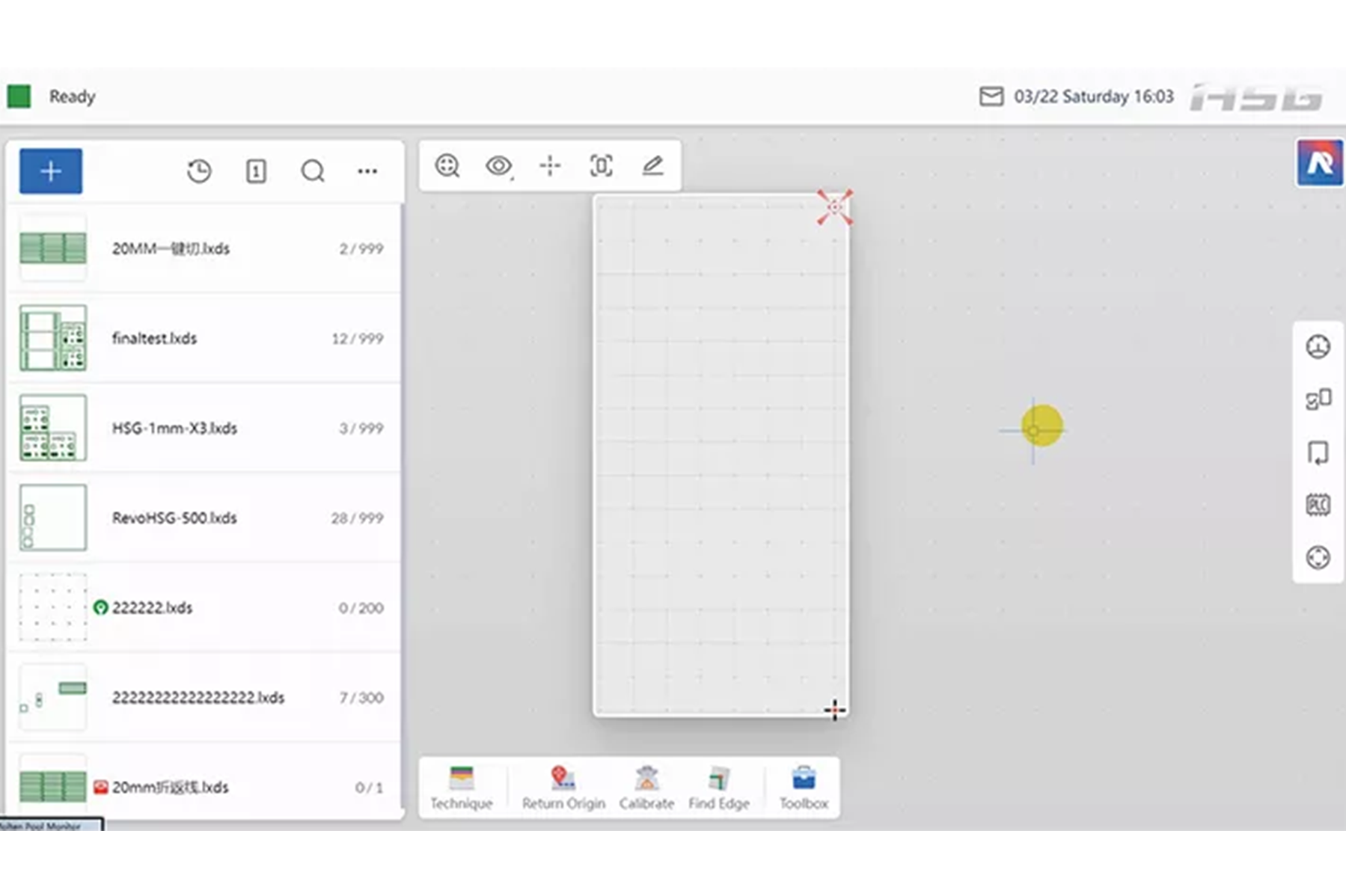Click the numbered page icon in file panel

click(x=256, y=171)
